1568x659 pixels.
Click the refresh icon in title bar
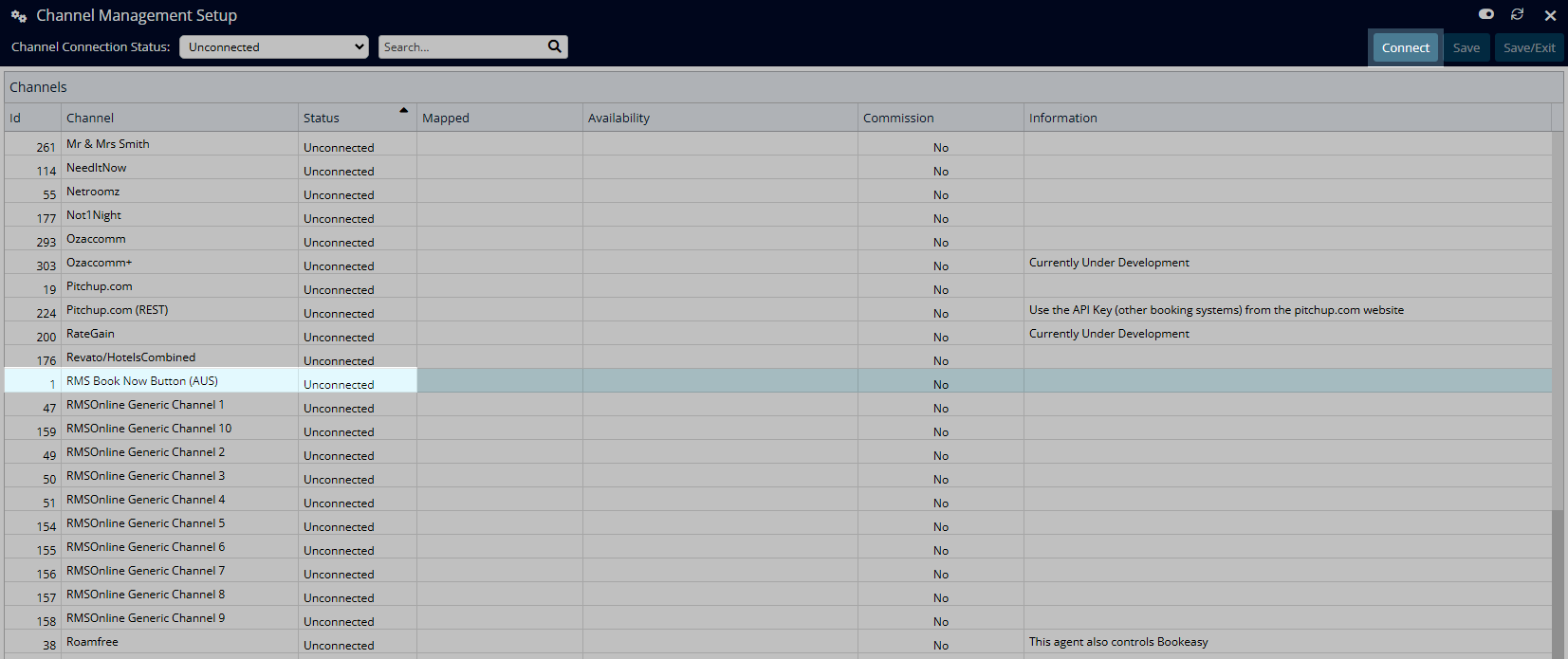coord(1518,14)
